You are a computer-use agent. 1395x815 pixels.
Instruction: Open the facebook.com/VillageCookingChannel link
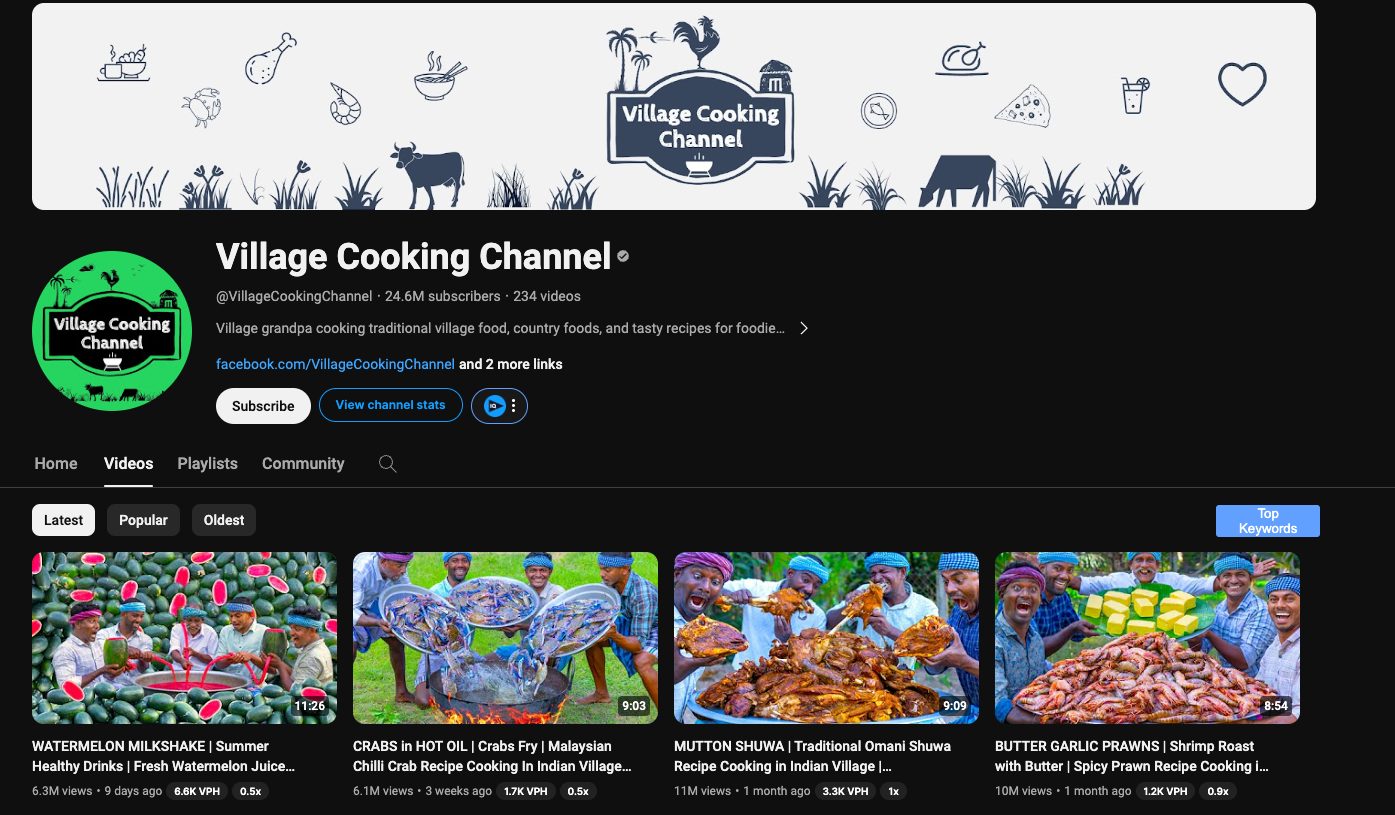pyautogui.click(x=335, y=364)
